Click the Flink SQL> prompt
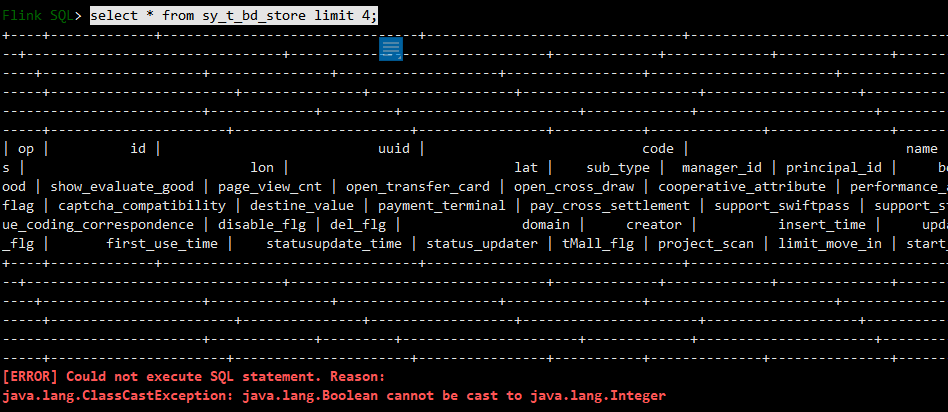Viewport: 948px width, 412px height. click(42, 16)
